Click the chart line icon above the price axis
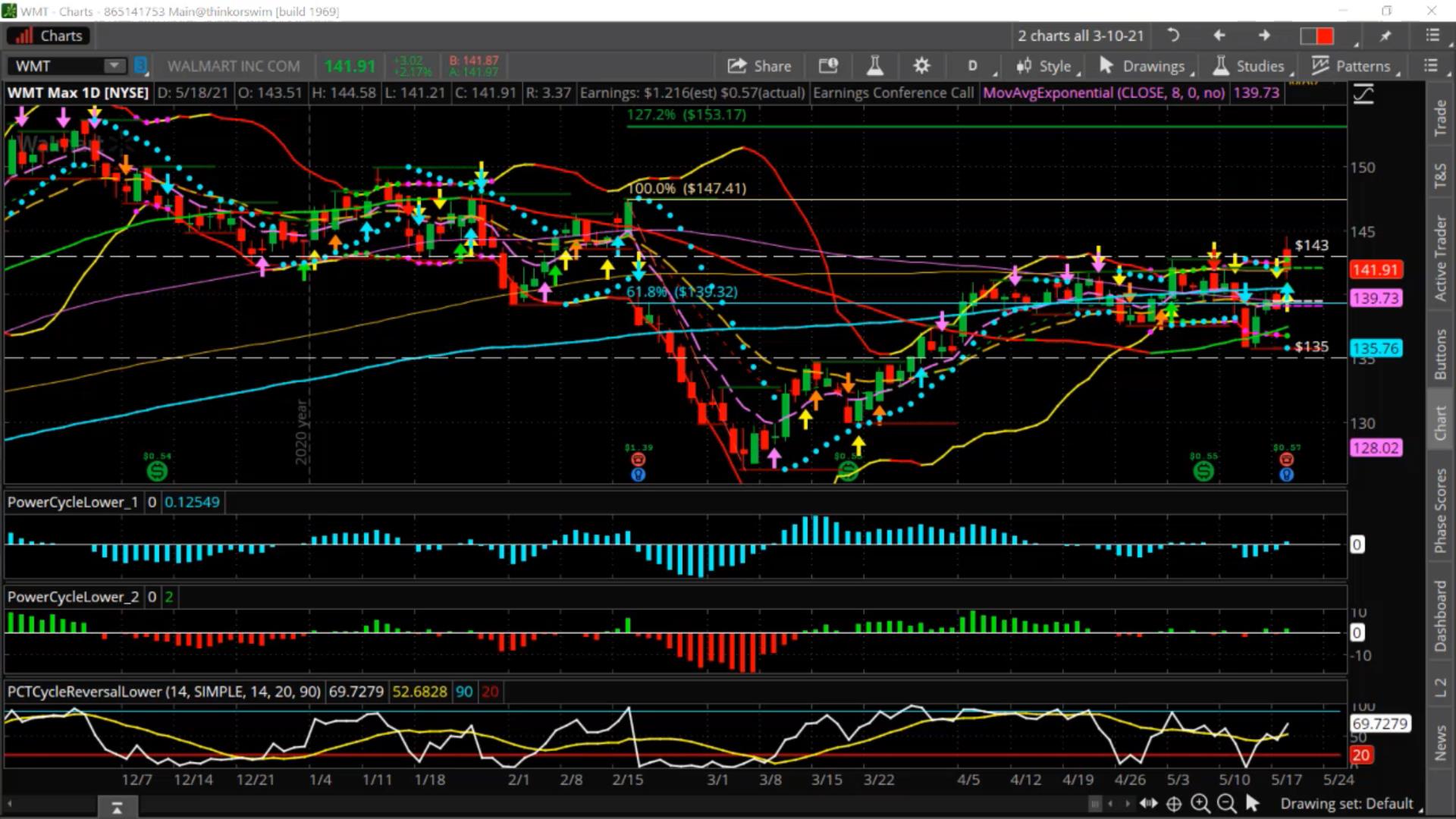The width and height of the screenshot is (1456, 819). (1363, 95)
